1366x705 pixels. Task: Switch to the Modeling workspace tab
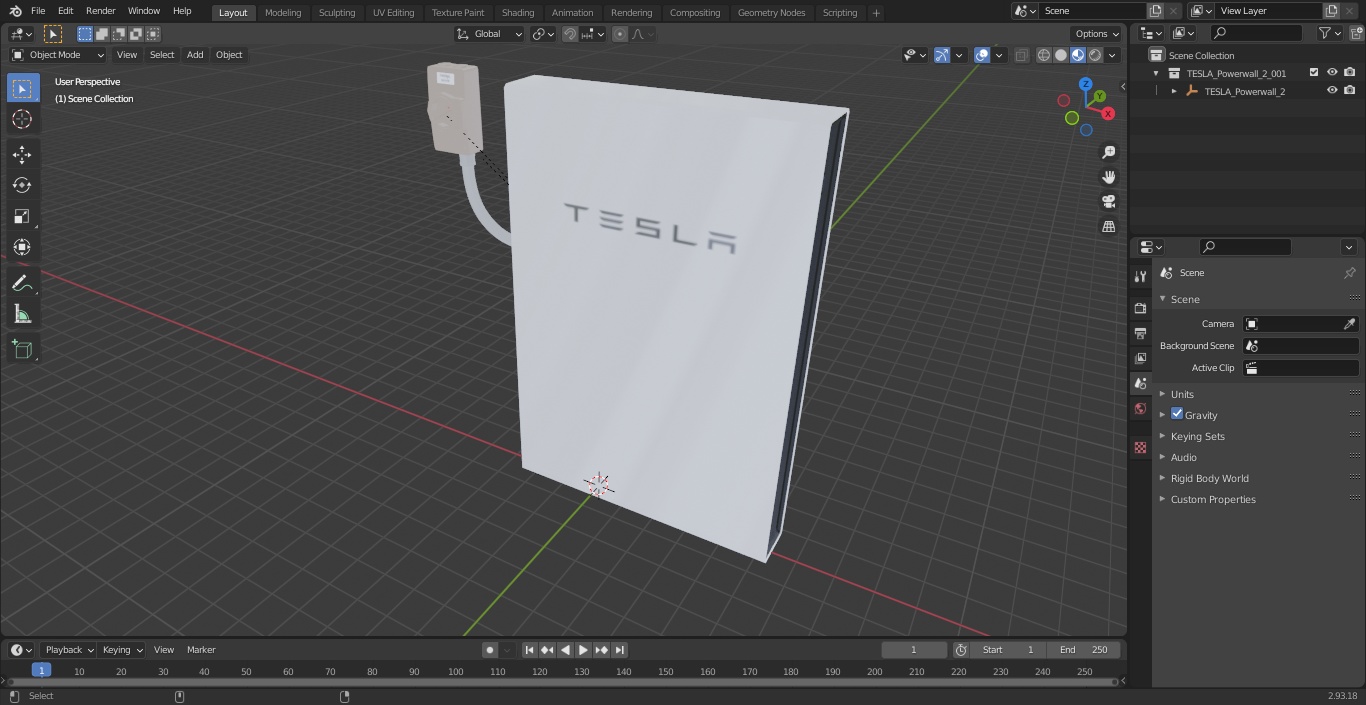click(x=283, y=12)
